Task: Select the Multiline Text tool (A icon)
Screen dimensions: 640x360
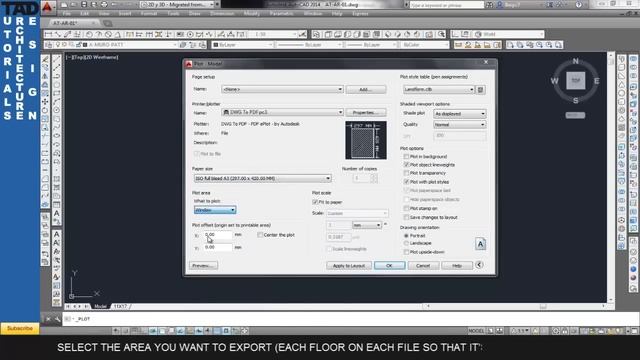Action: click(x=57, y=213)
